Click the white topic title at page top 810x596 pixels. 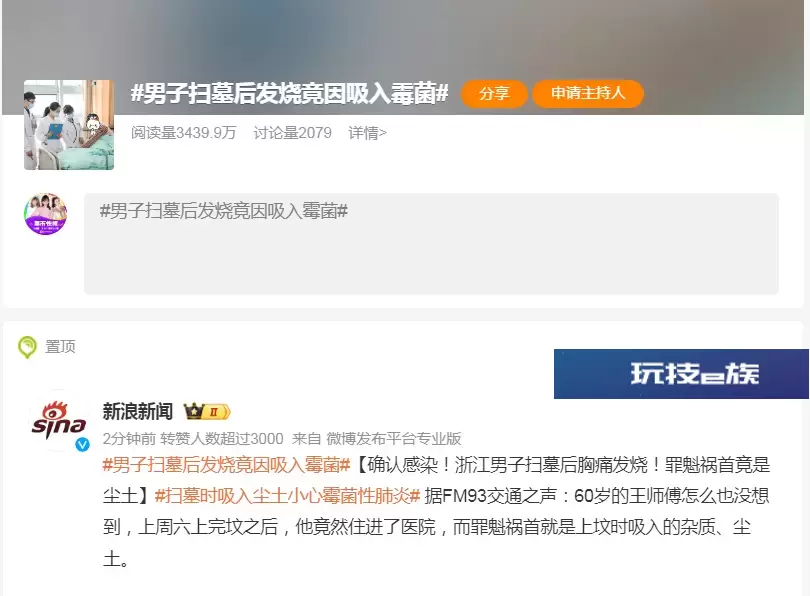(x=289, y=93)
